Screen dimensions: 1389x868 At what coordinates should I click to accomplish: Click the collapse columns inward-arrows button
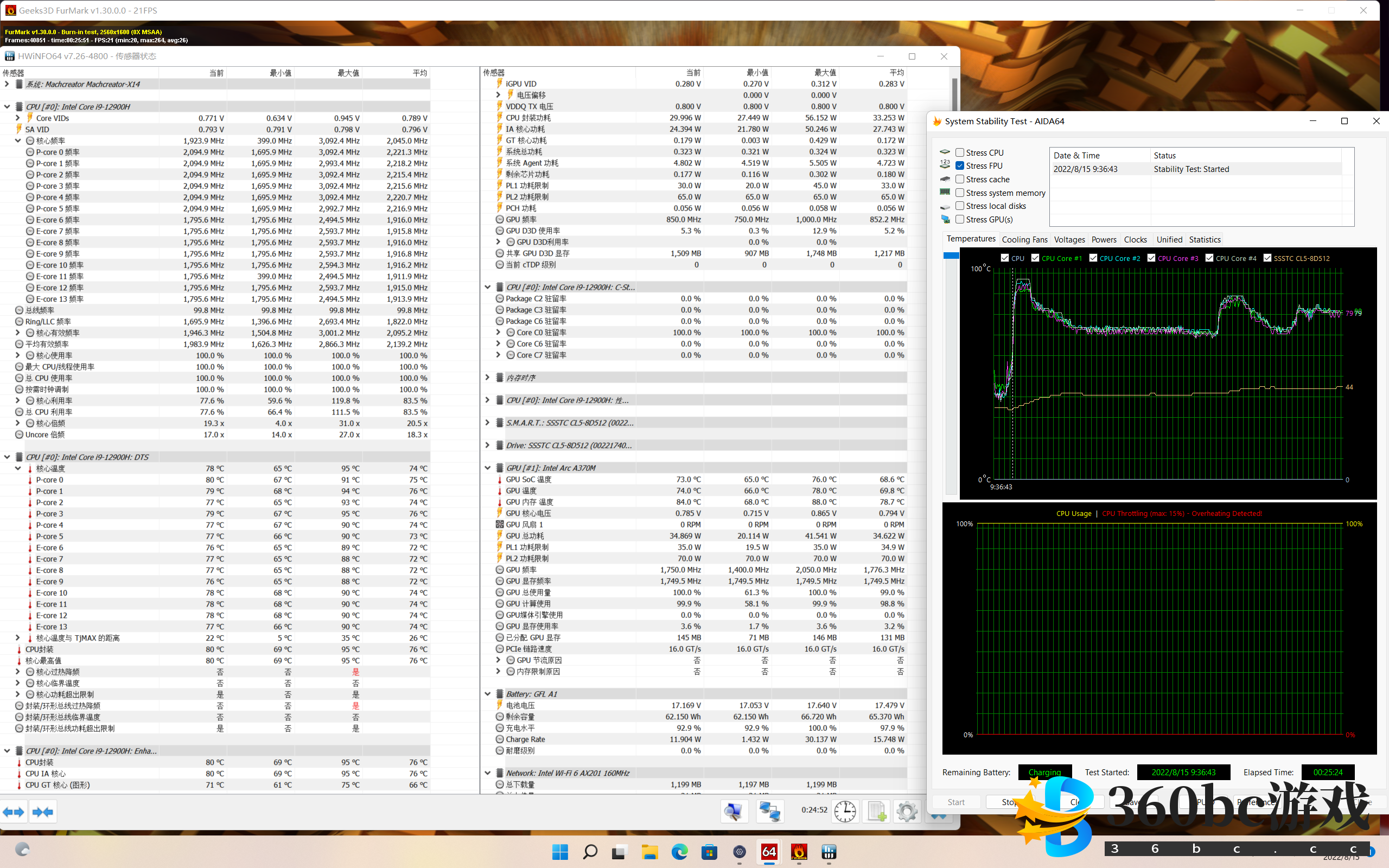click(43, 812)
